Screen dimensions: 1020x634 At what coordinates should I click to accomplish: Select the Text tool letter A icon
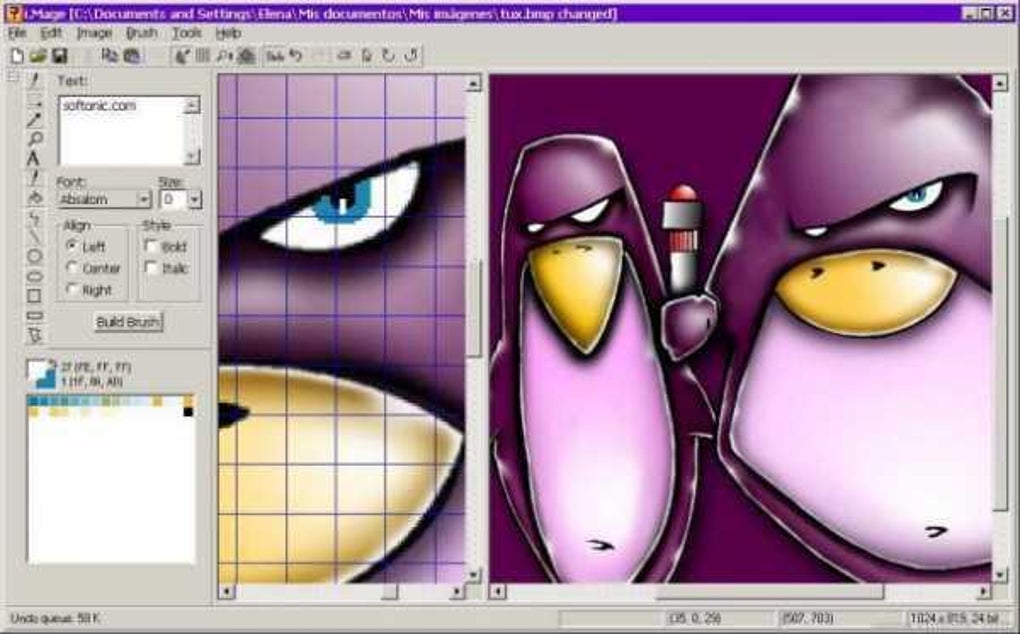point(34,158)
